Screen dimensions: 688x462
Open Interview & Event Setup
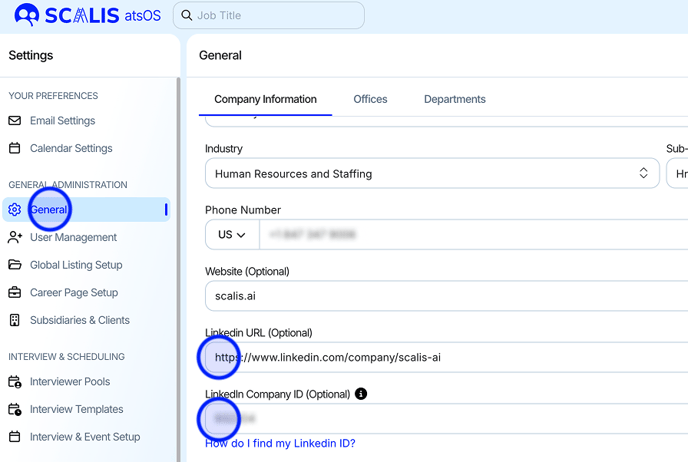tap(84, 437)
